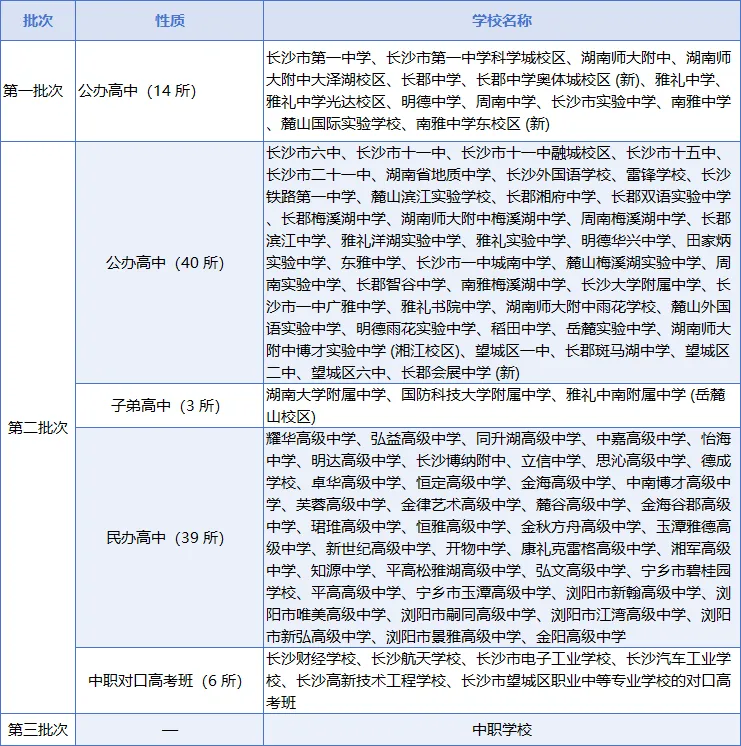The width and height of the screenshot is (741, 746).
Task: Select the '公办高中 (14 所)' cell
Action: pyautogui.click(x=169, y=91)
